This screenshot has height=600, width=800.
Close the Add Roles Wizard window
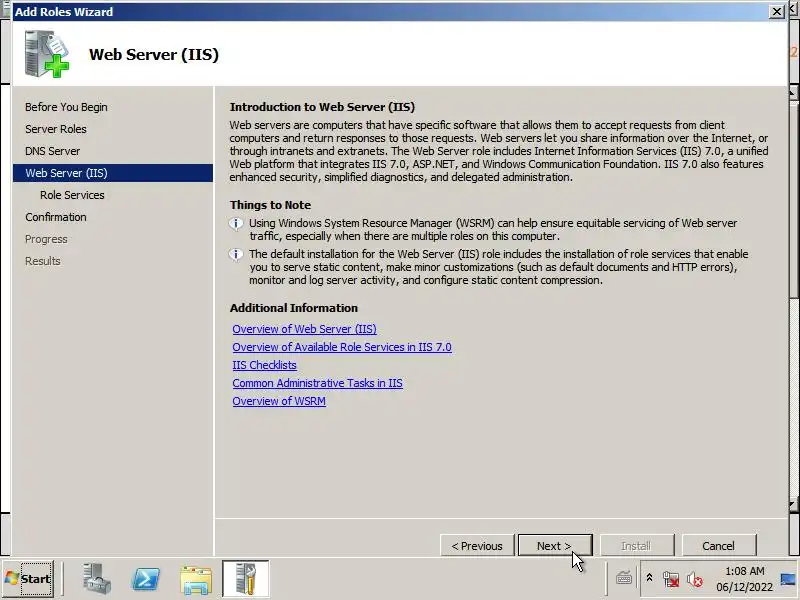click(x=777, y=11)
